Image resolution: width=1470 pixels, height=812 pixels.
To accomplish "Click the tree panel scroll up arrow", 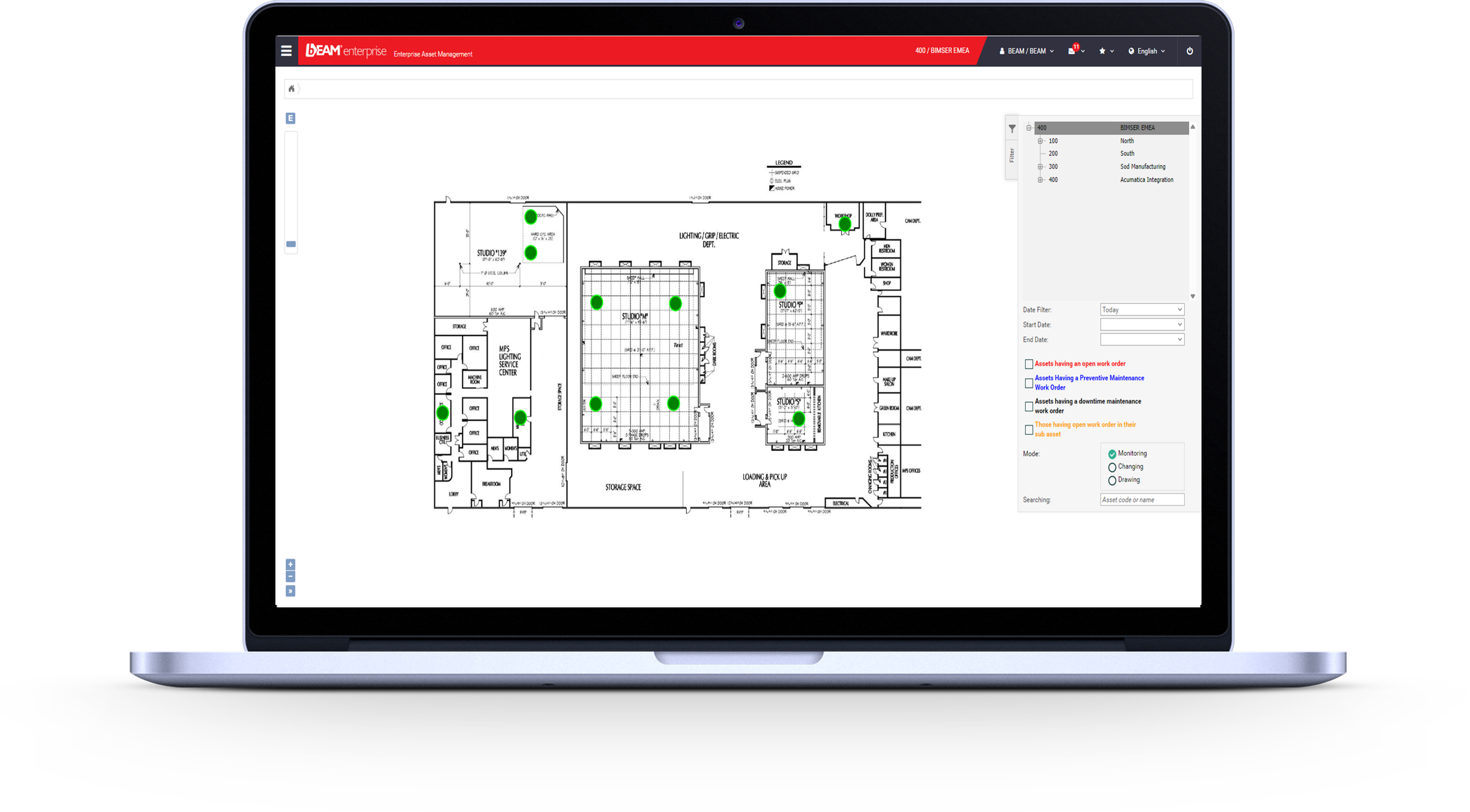I will pyautogui.click(x=1193, y=127).
